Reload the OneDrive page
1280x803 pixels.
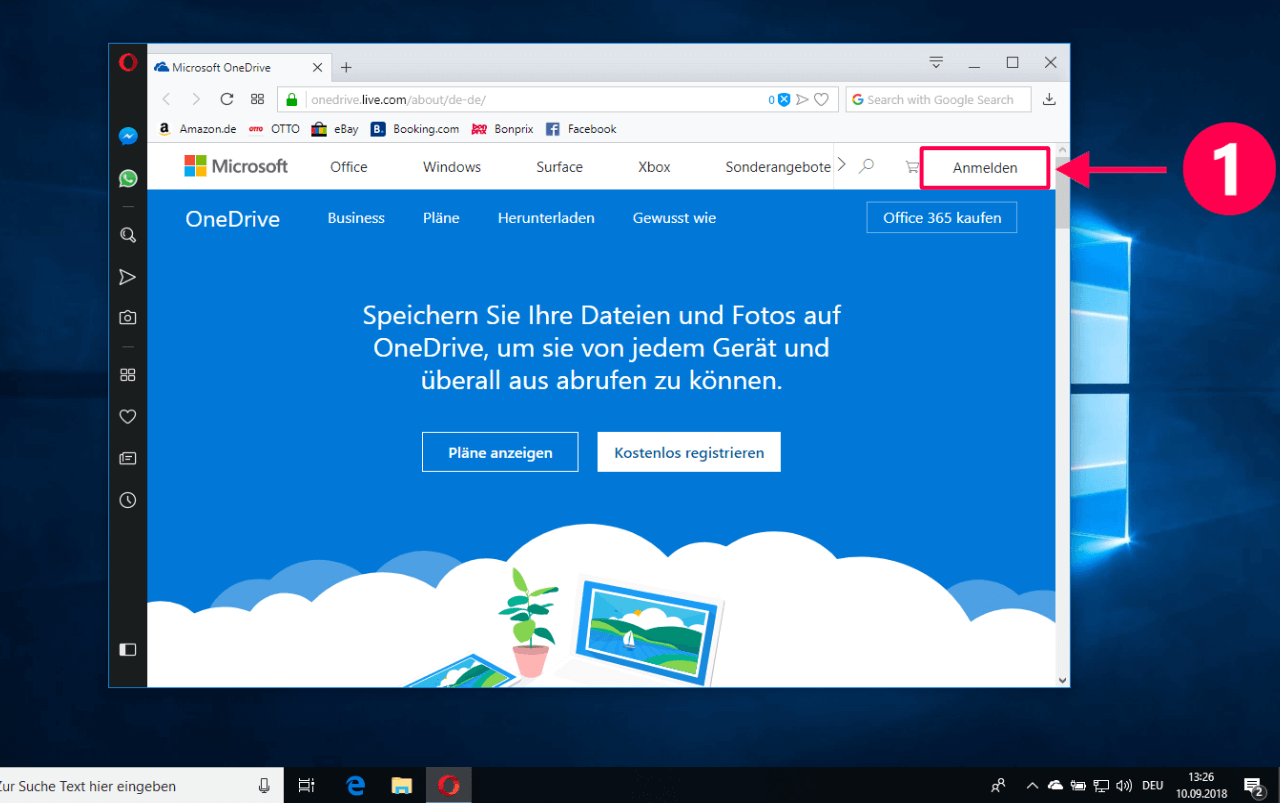[227, 99]
